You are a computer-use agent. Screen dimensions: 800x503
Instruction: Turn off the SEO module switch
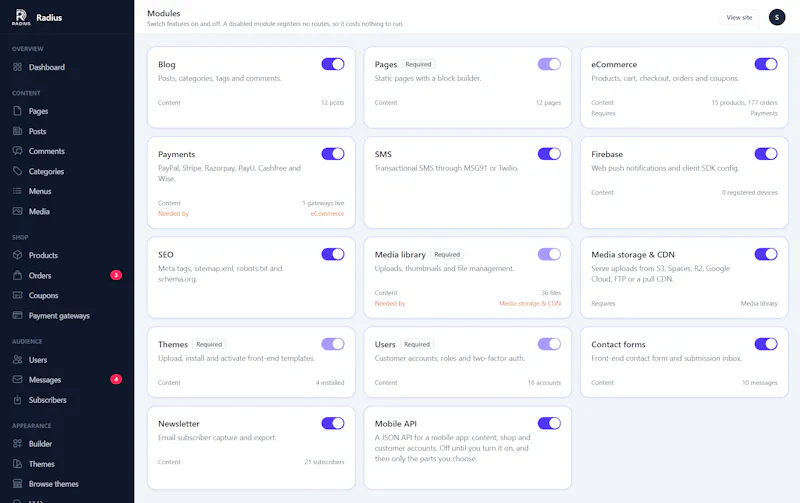[x=333, y=255]
